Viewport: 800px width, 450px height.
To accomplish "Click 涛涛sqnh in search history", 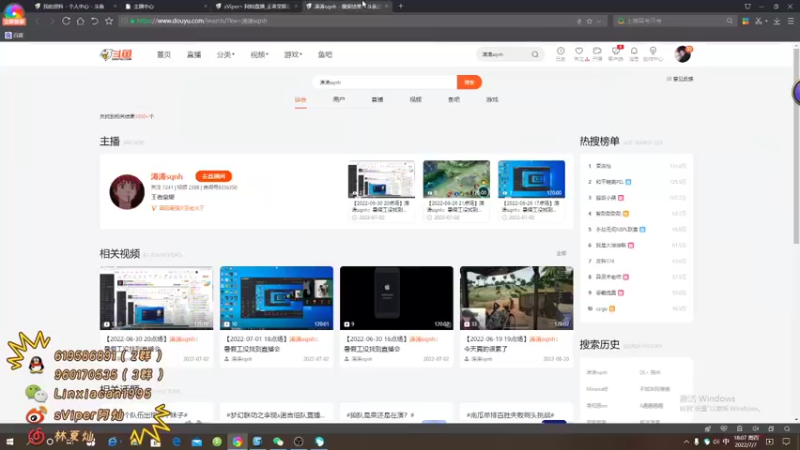I will tap(597, 372).
